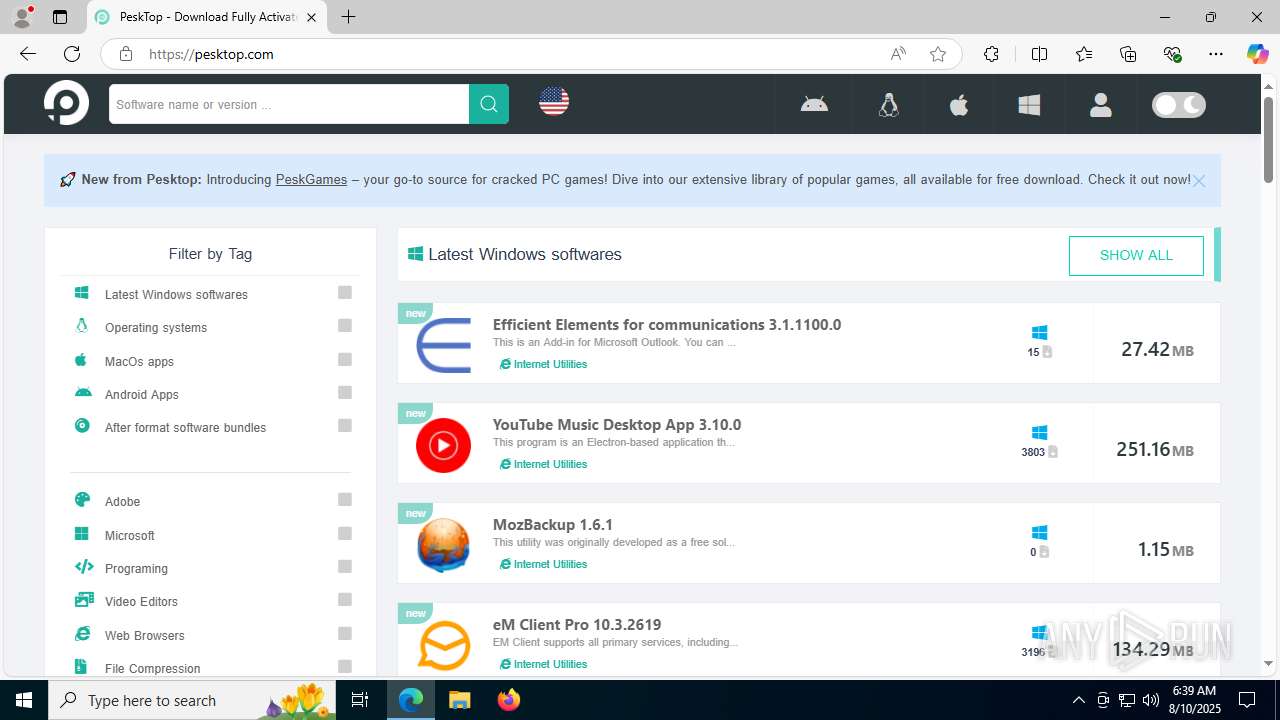The height and width of the screenshot is (720, 1280).
Task: Refresh the page
Action: pyautogui.click(x=72, y=54)
